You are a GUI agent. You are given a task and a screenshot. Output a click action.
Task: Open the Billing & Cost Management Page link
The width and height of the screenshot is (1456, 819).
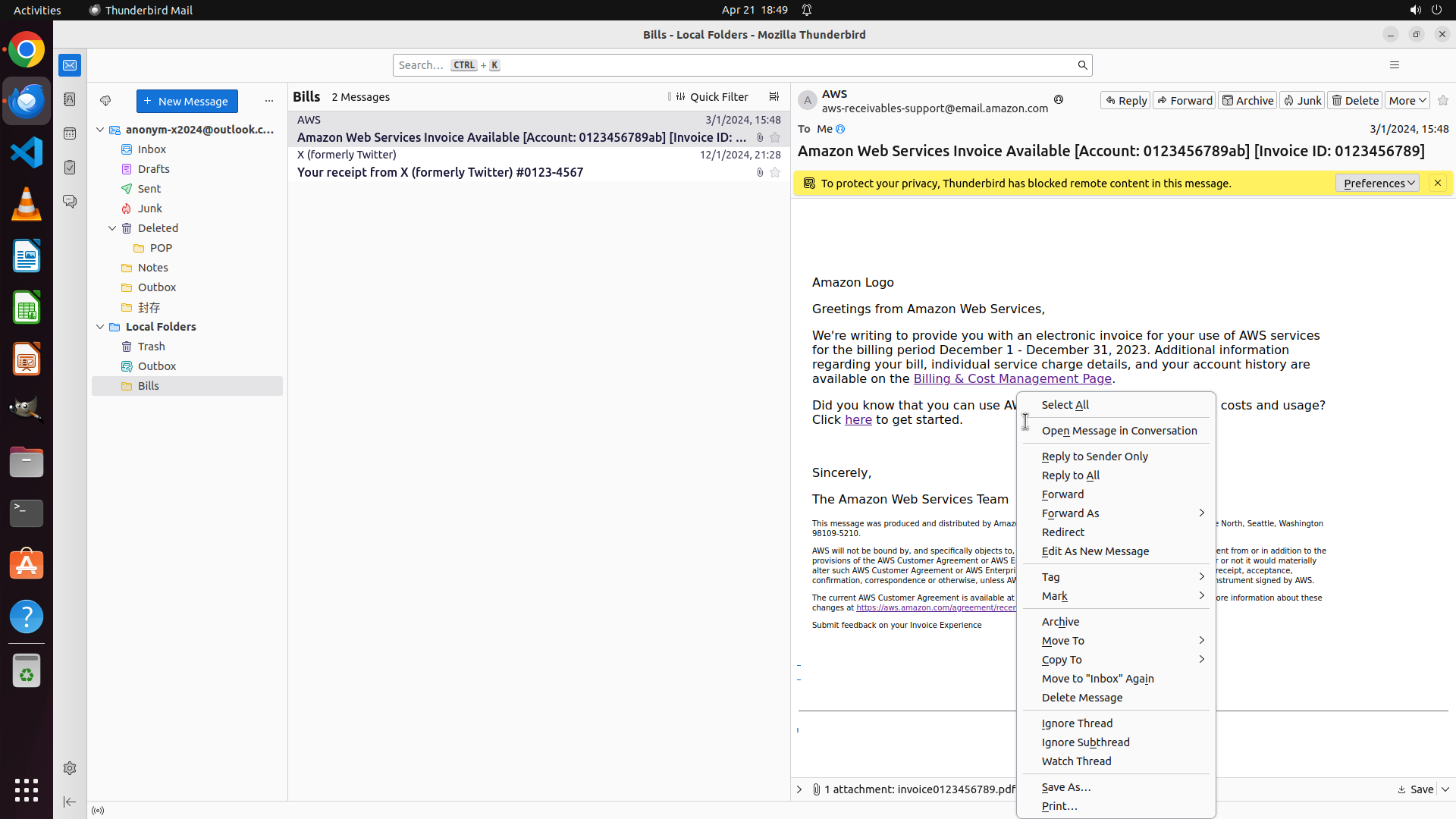pos(1012,378)
